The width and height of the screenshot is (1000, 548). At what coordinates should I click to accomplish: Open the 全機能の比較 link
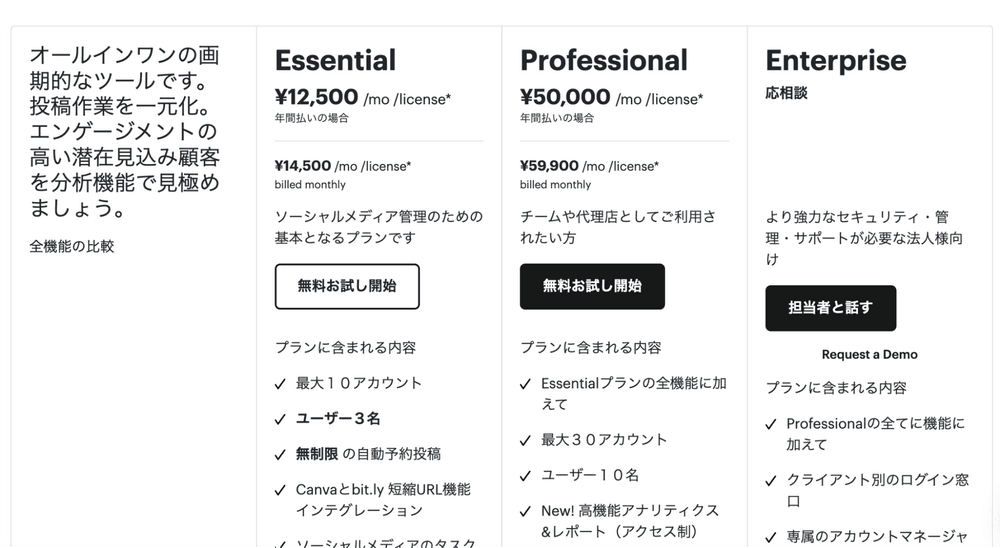point(72,246)
